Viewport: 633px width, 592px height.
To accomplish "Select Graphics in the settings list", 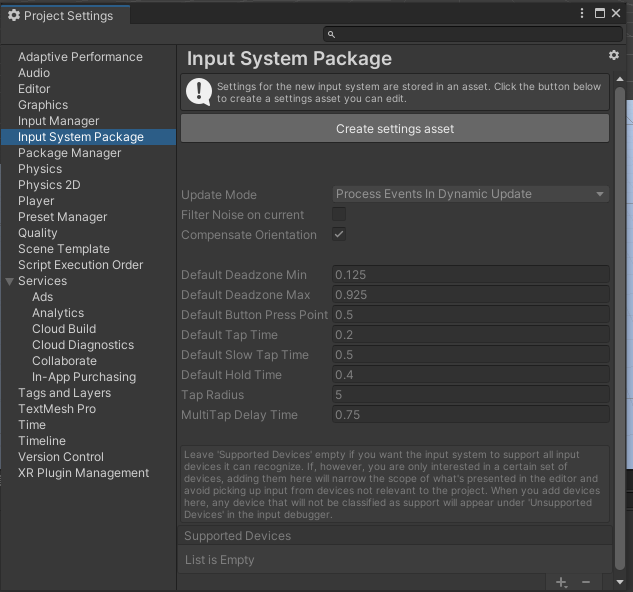I will click(x=43, y=105).
